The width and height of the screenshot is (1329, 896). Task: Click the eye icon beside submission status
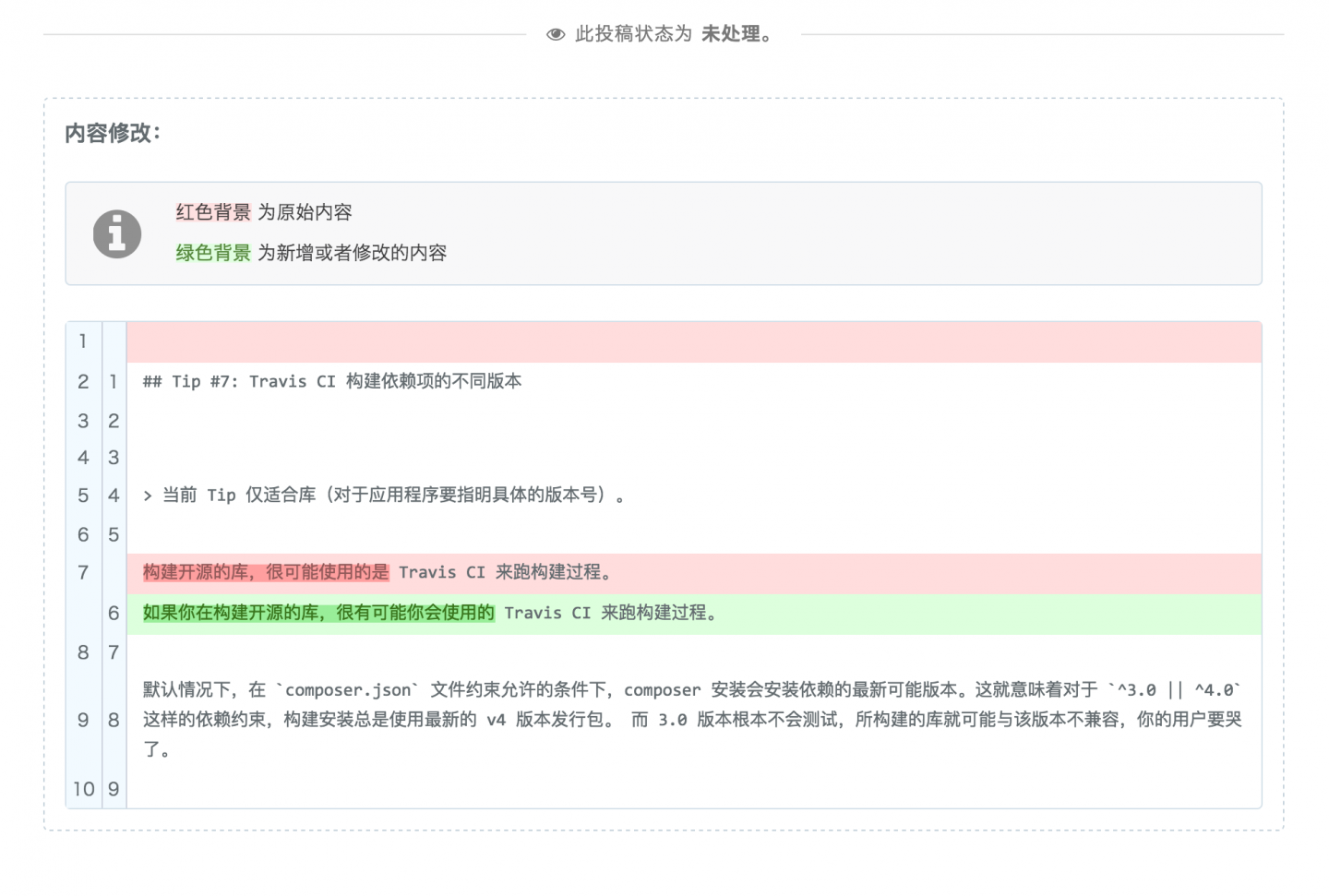556,35
